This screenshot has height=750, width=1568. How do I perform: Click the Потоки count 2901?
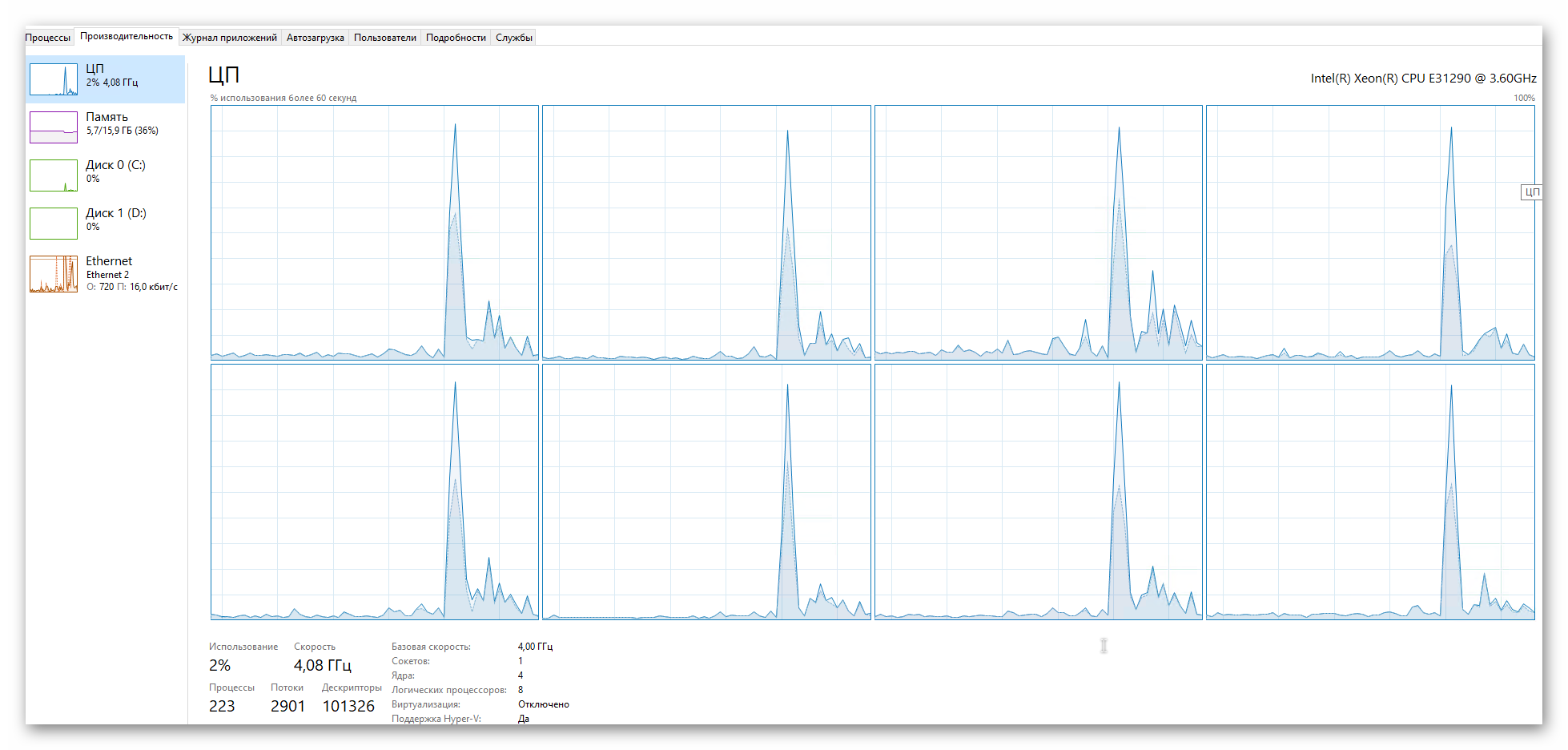tap(287, 706)
